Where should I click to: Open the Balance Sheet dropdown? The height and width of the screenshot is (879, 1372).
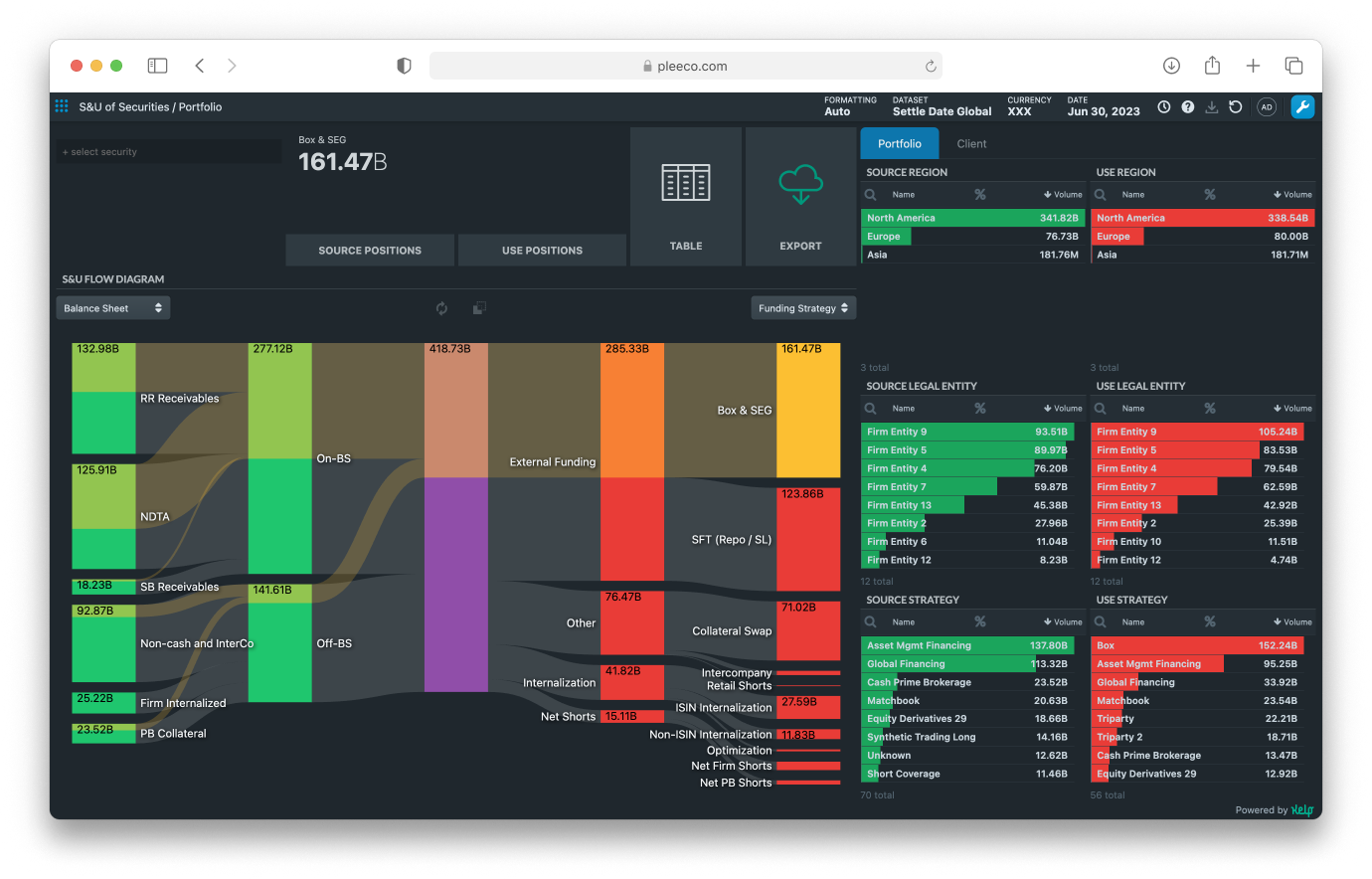click(x=112, y=308)
